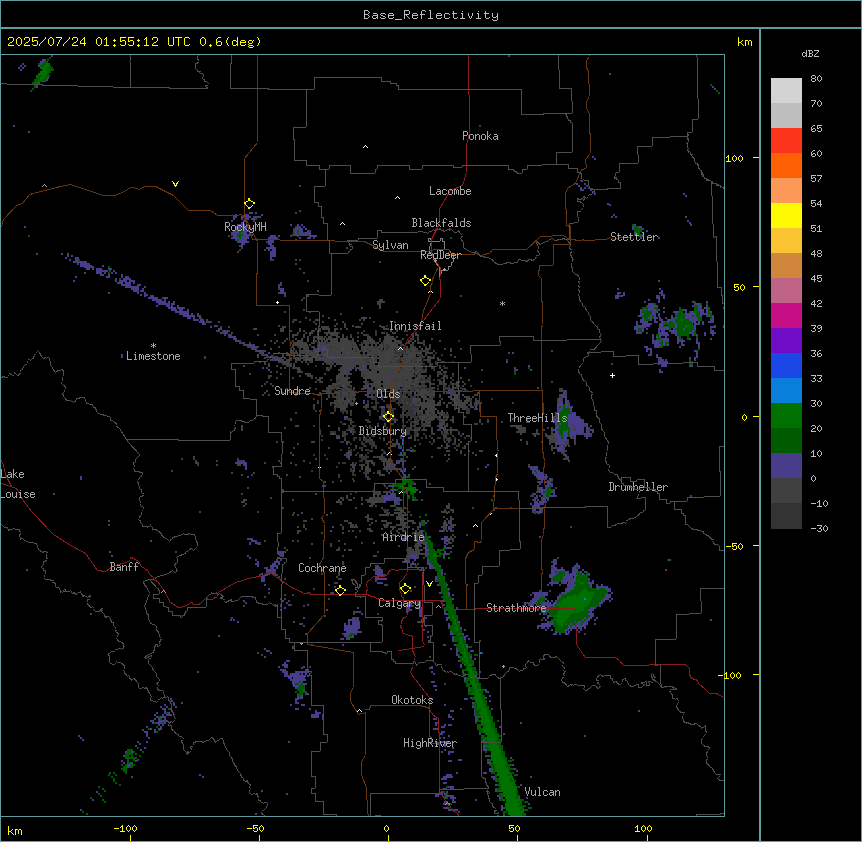Select the yellow diamond marker below Cochrane
This screenshot has width=862, height=842.
(x=340, y=590)
